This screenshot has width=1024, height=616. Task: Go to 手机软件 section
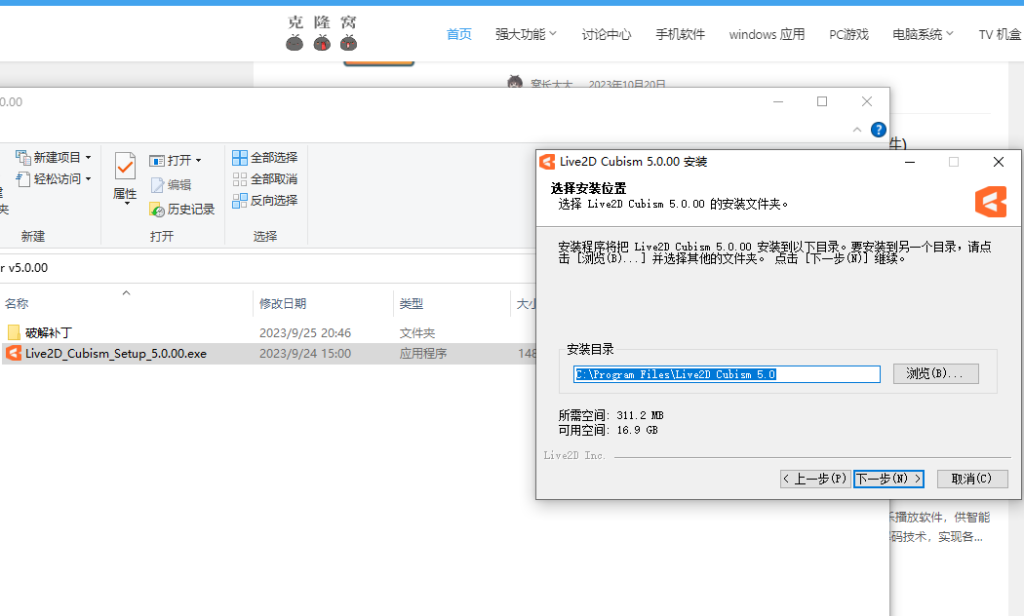click(x=680, y=34)
